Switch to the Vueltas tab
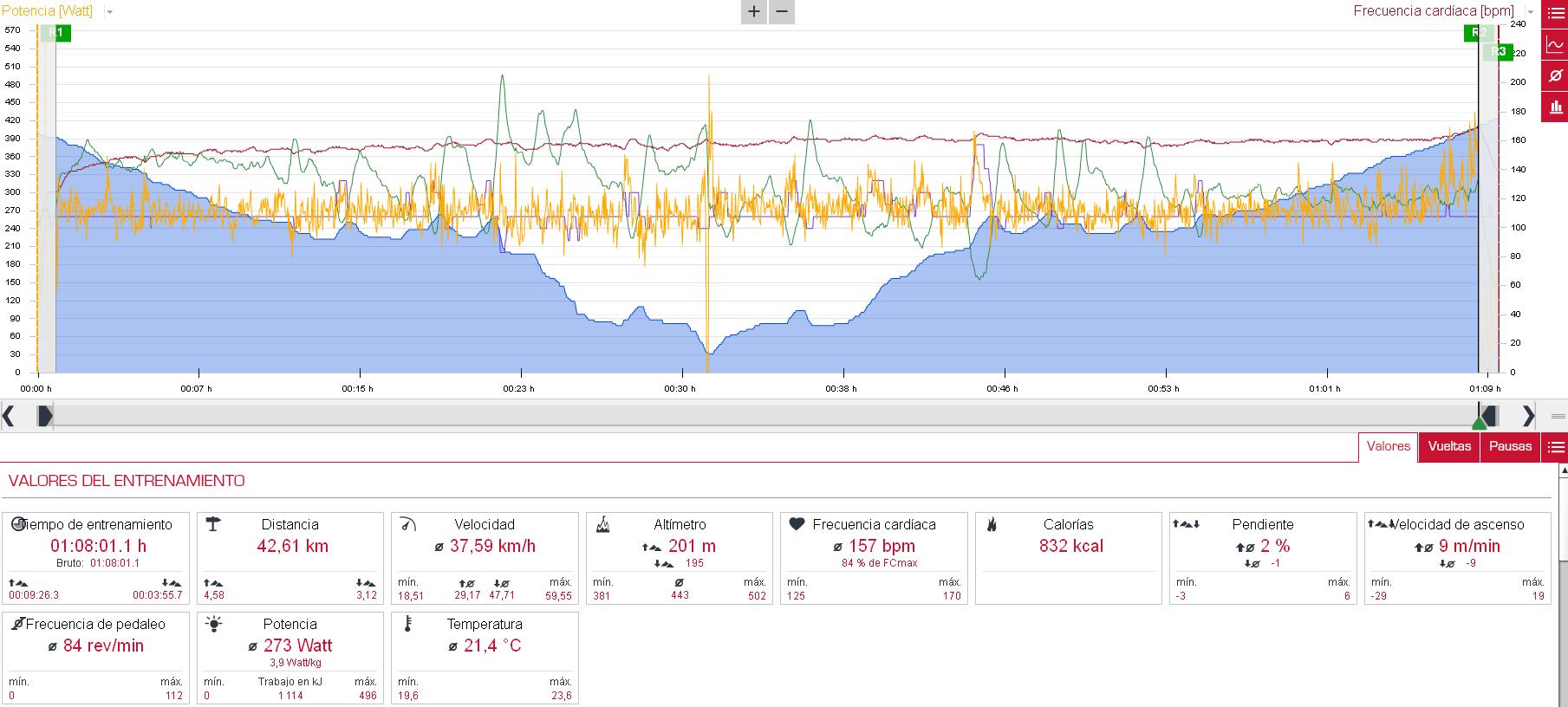This screenshot has width=1568, height=707. pos(1449,446)
